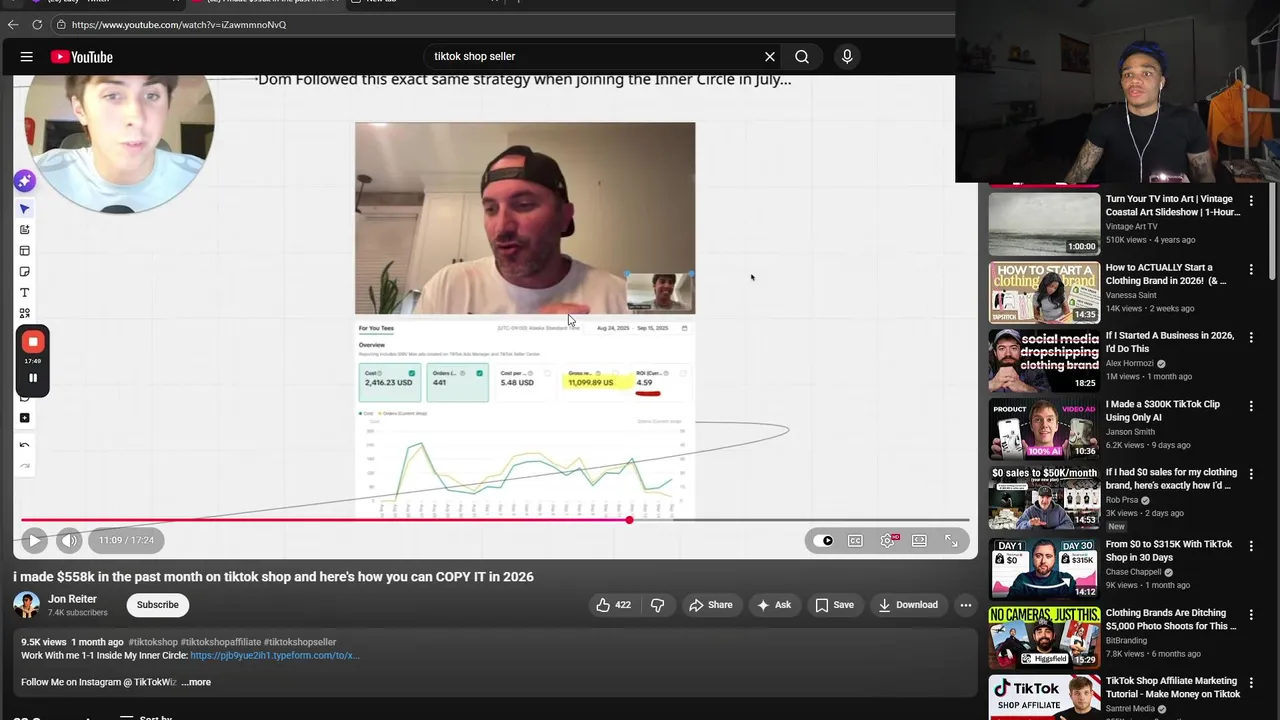1280x720 pixels.
Task: Open the '$0 sales to $50K/month' thumbnail
Action: (x=1044, y=497)
